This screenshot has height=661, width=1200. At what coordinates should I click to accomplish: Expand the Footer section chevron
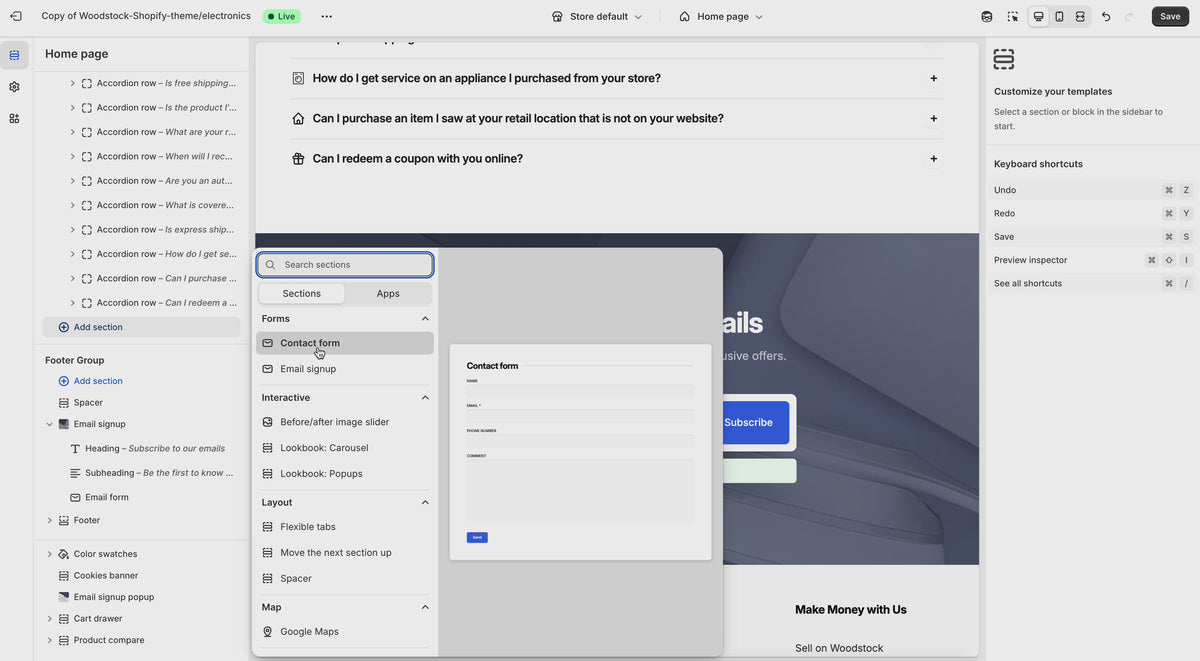(49, 520)
